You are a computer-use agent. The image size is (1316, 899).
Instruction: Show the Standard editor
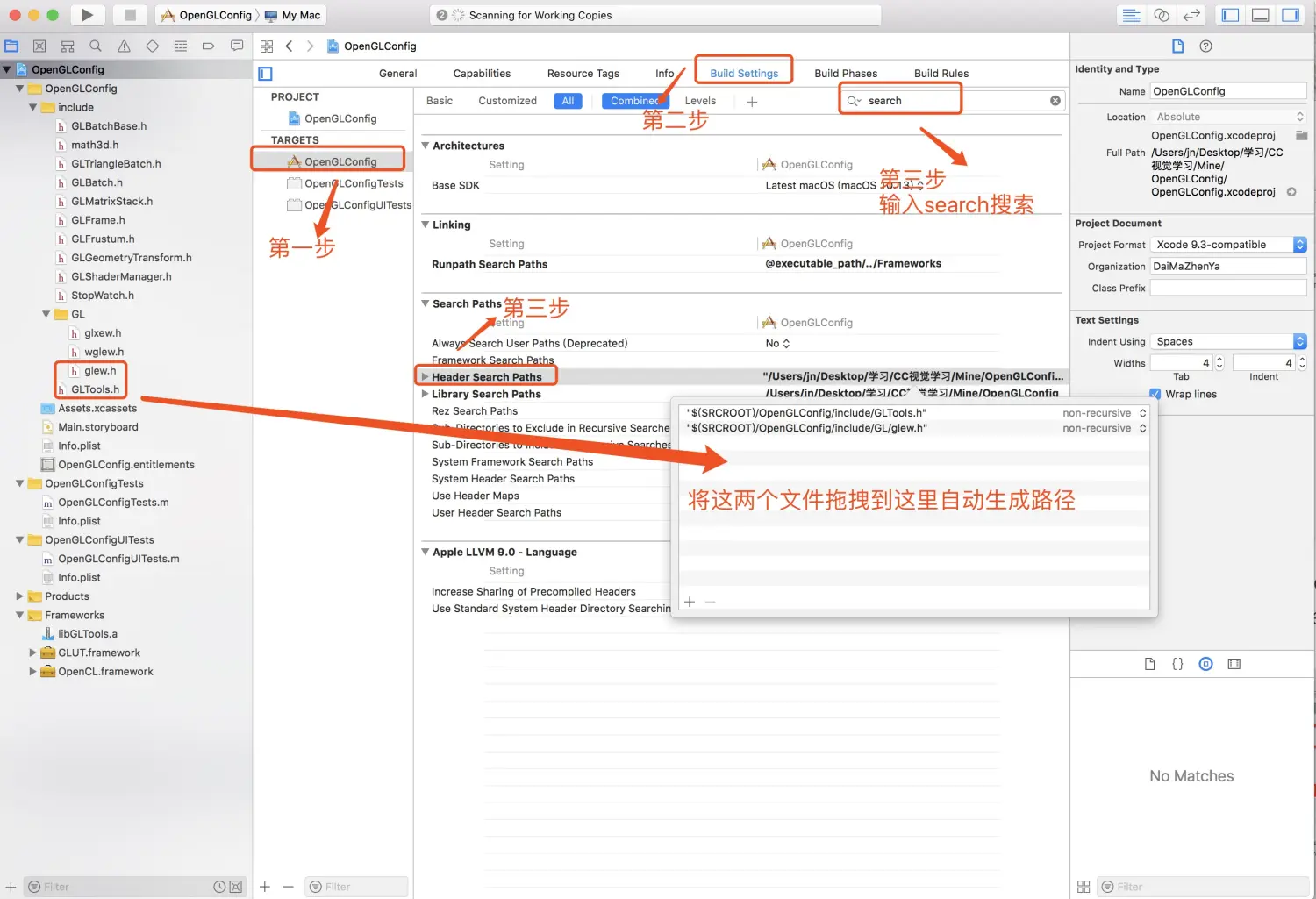1132,15
